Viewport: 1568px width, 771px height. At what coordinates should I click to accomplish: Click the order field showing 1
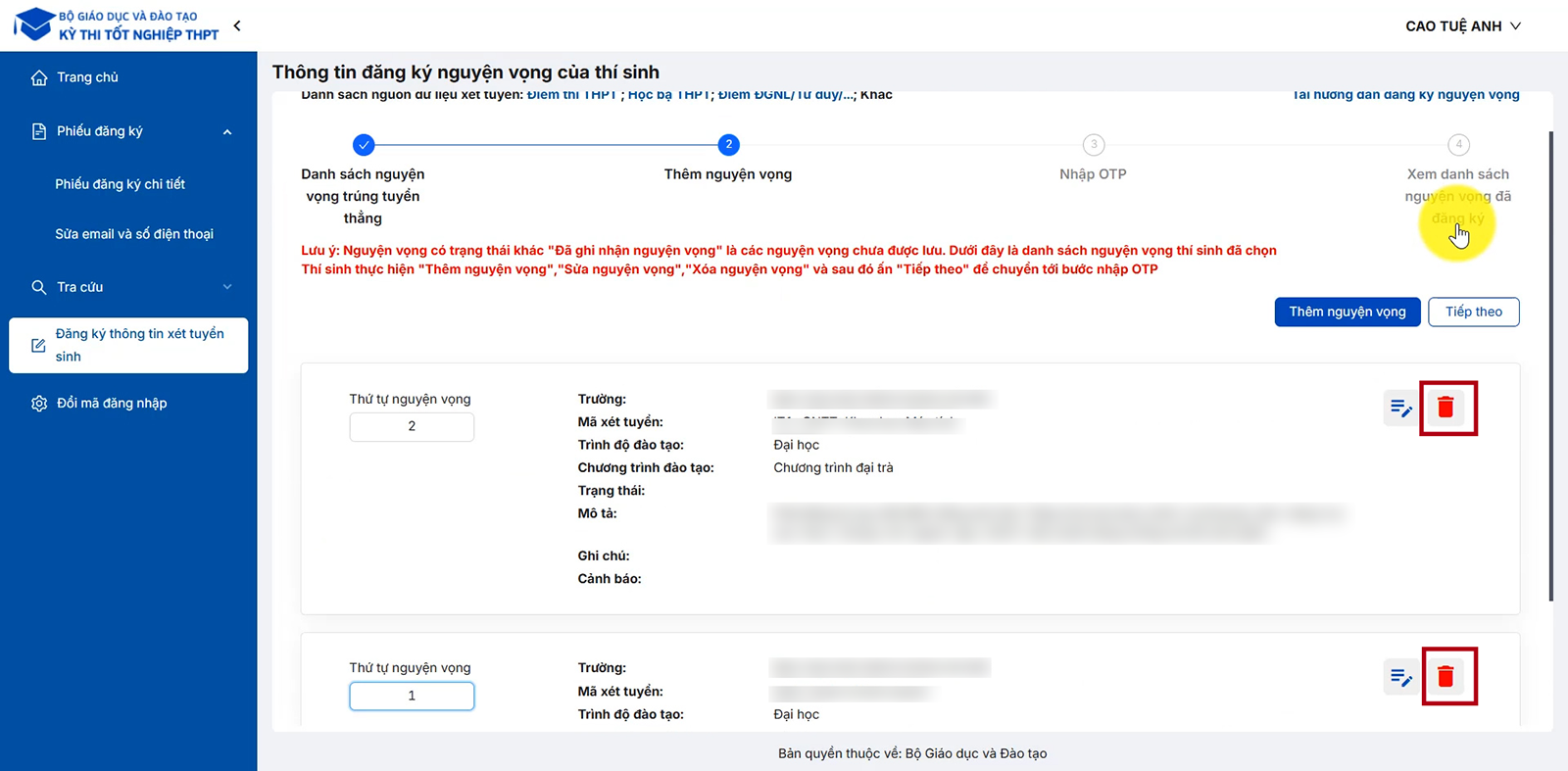[412, 696]
